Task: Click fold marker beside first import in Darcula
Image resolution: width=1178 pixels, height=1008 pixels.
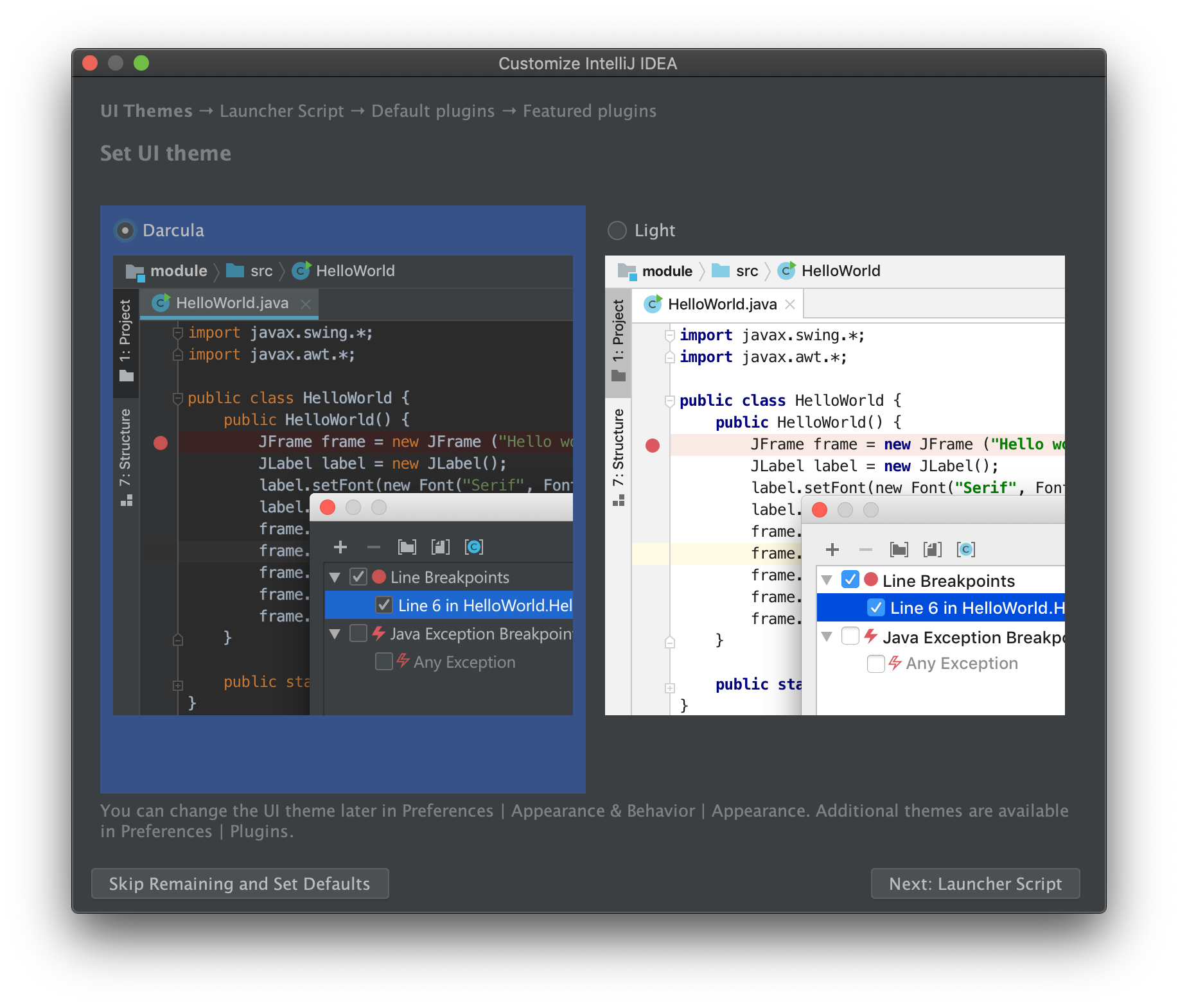Action: pyautogui.click(x=178, y=333)
